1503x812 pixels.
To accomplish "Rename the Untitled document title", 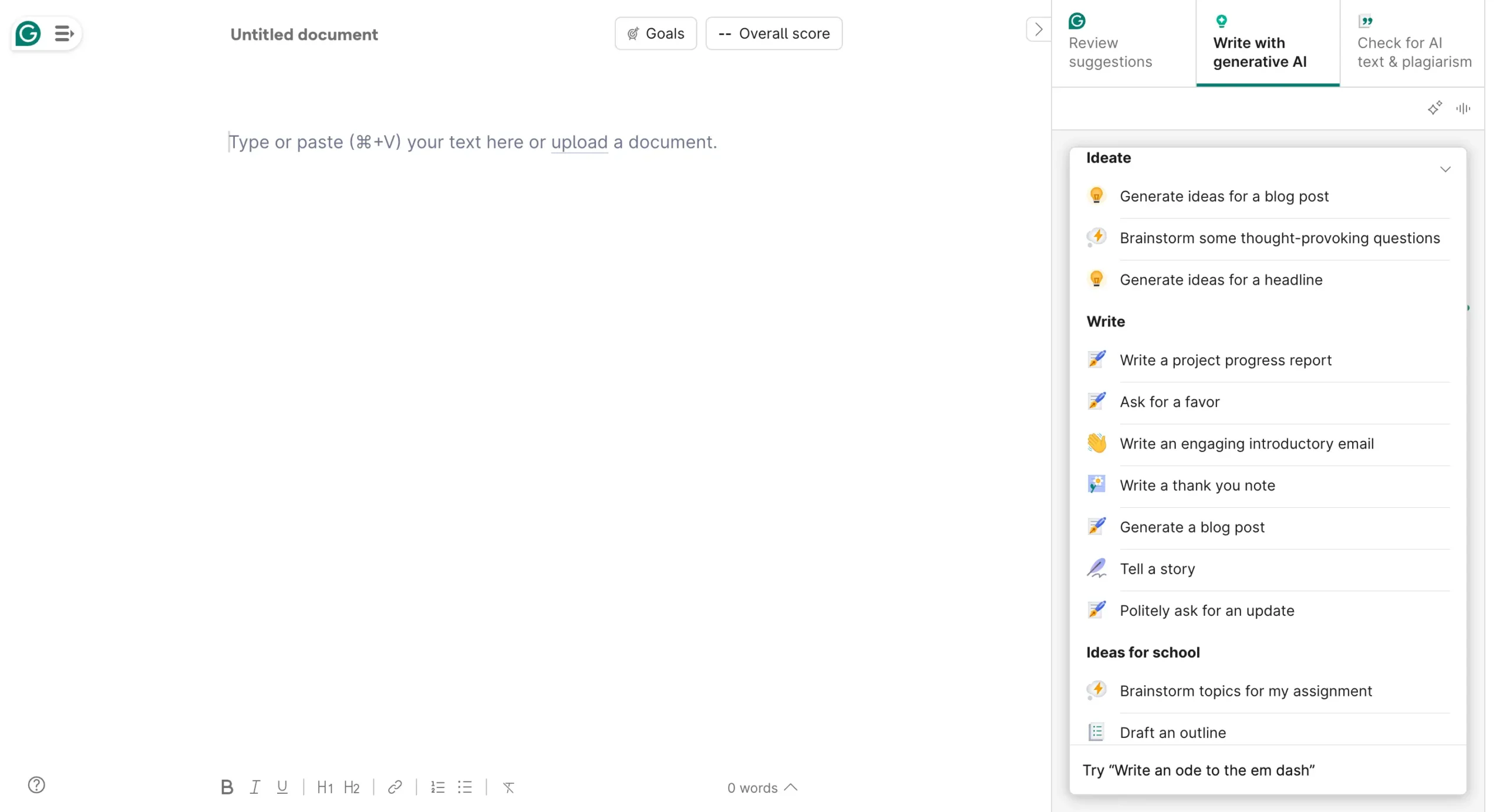I will coord(304,35).
